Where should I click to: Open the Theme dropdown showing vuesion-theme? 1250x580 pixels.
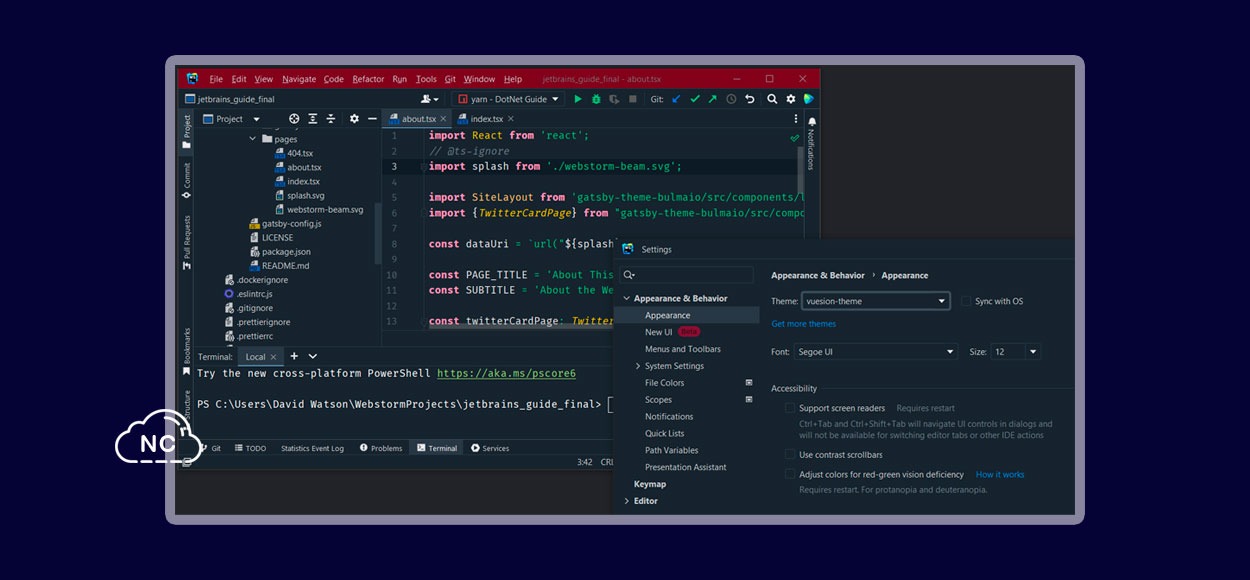tap(875, 301)
